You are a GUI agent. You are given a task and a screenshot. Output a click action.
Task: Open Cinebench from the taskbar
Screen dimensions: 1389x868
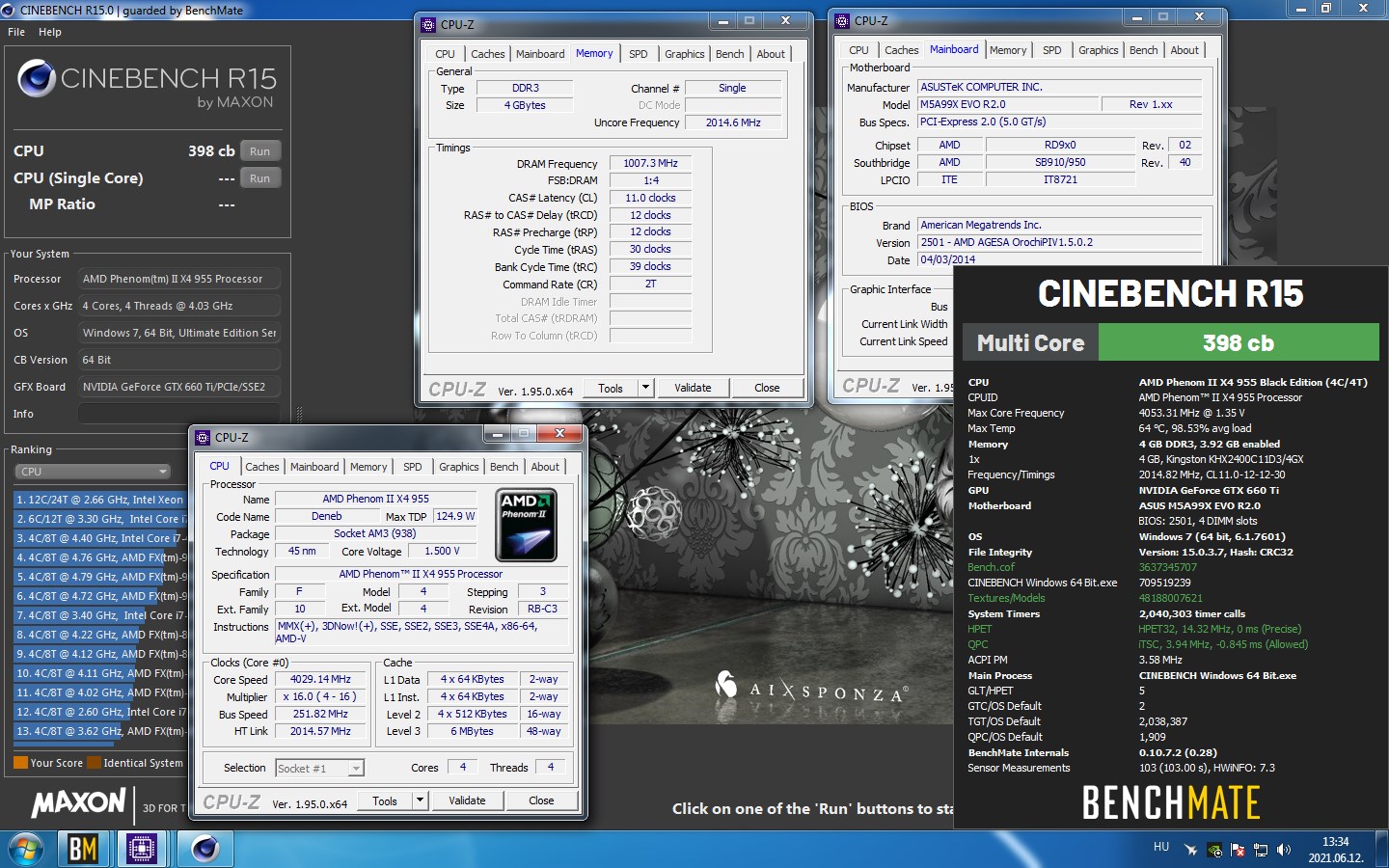(x=204, y=849)
